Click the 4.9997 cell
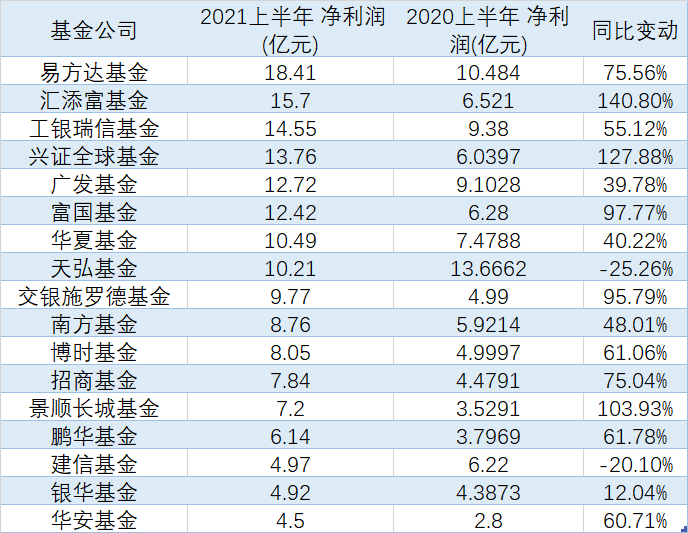 488,351
